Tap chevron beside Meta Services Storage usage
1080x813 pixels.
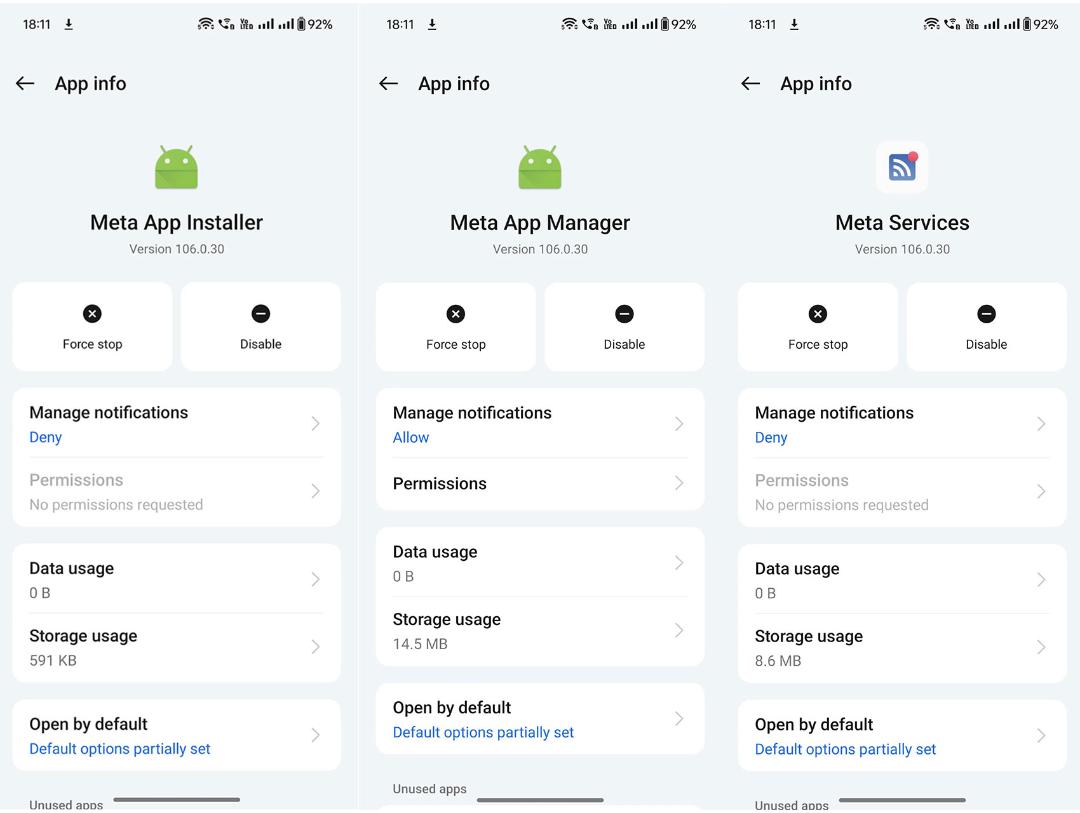pyautogui.click(x=1041, y=647)
